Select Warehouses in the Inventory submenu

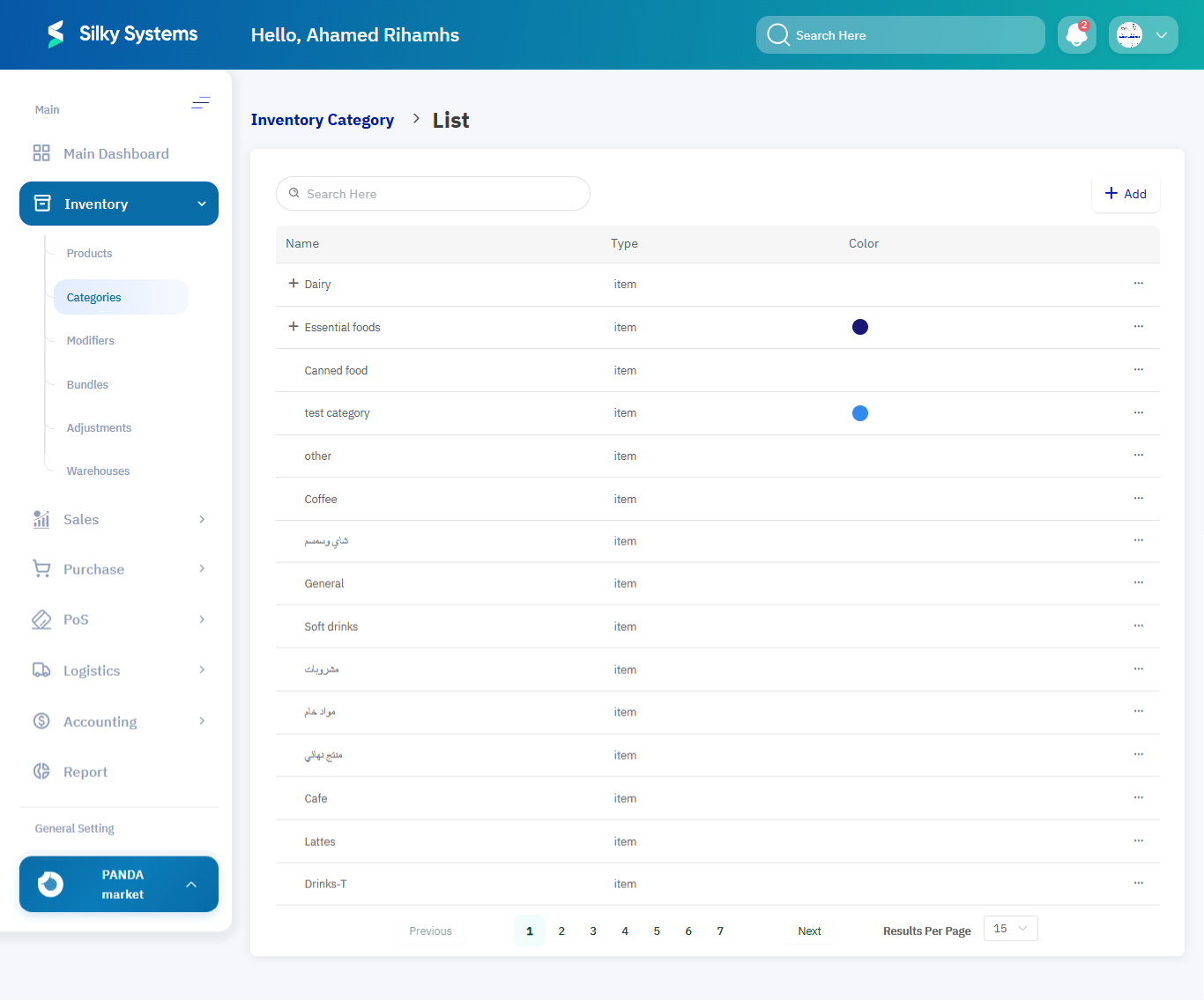[x=98, y=471]
